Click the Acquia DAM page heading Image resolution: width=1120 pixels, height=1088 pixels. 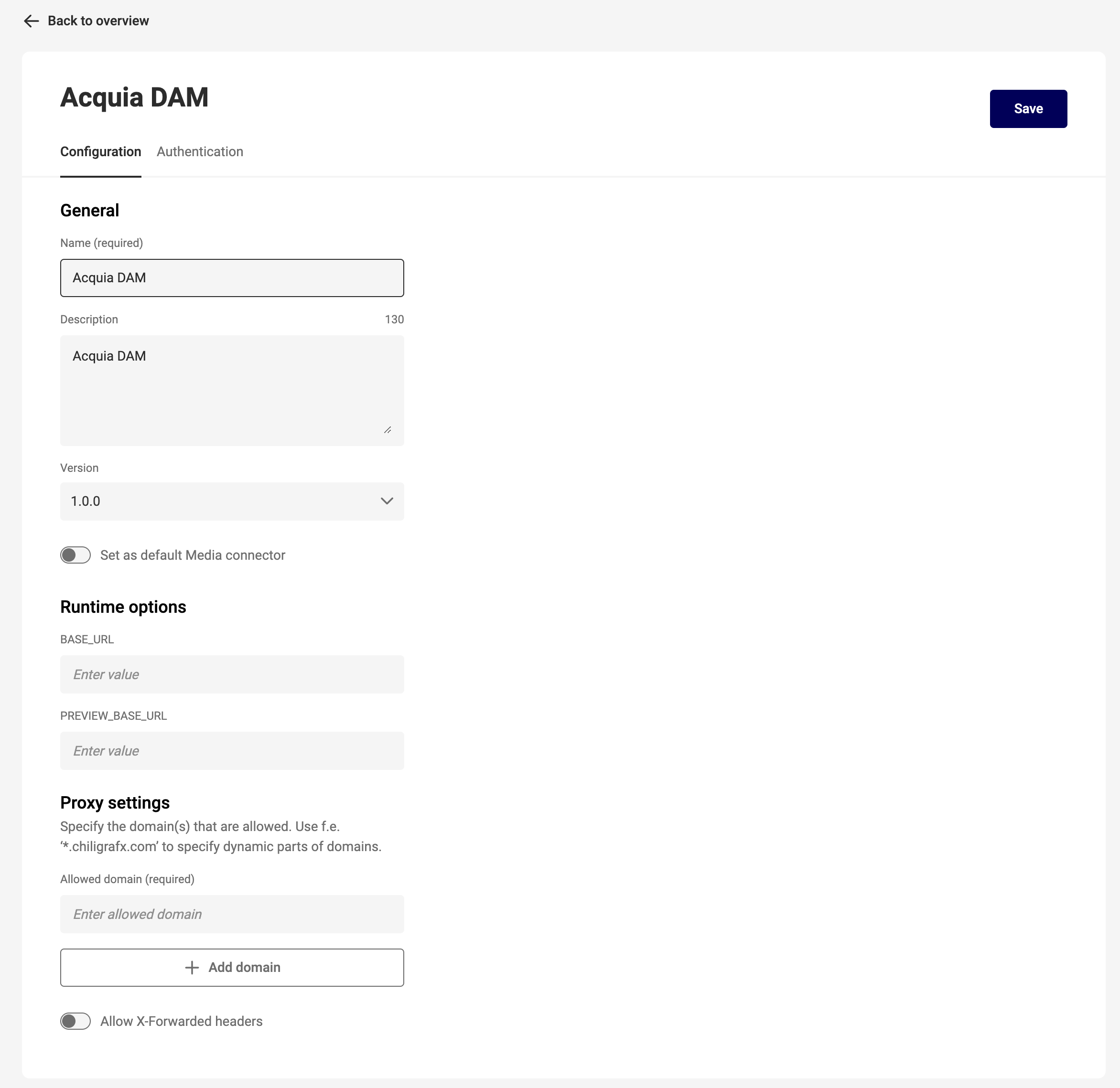click(x=134, y=97)
